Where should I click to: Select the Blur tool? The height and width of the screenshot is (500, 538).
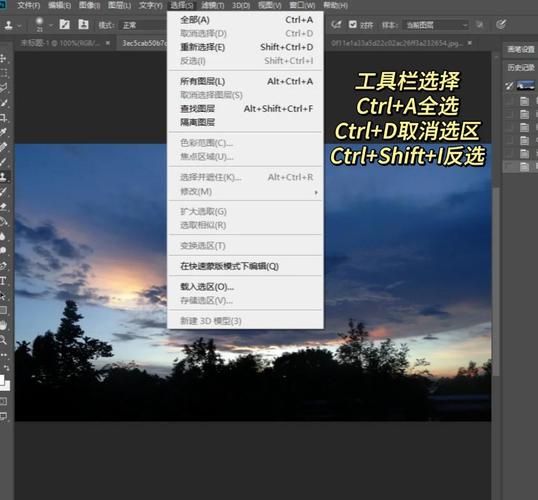tap(3, 236)
